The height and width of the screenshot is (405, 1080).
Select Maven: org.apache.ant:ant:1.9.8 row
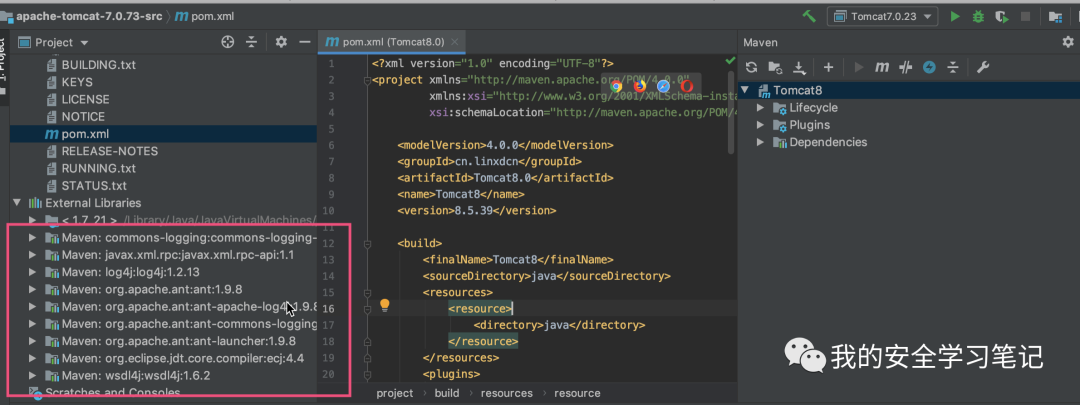coord(163,289)
